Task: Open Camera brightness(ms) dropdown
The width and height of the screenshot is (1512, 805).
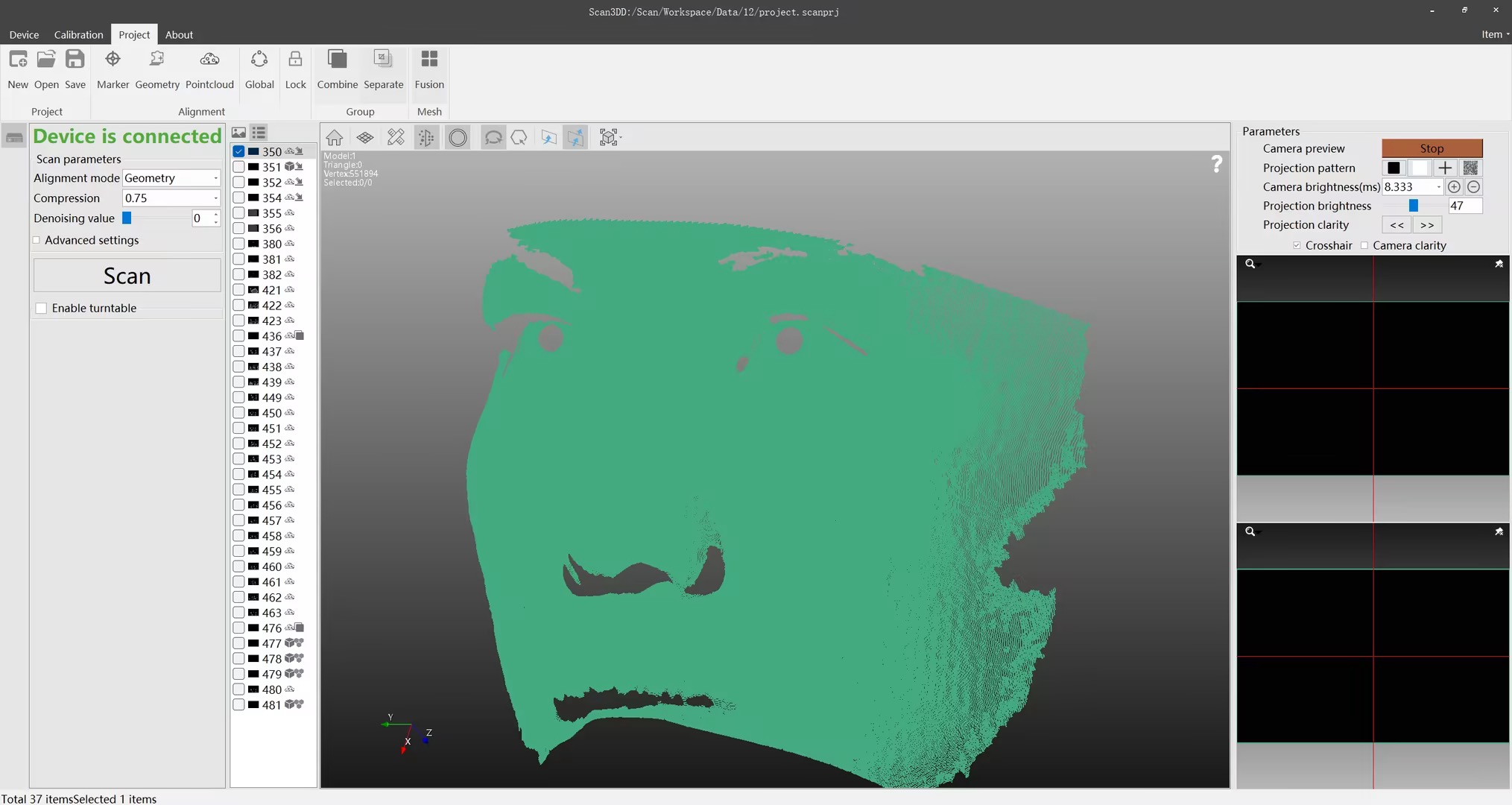Action: [x=1412, y=187]
